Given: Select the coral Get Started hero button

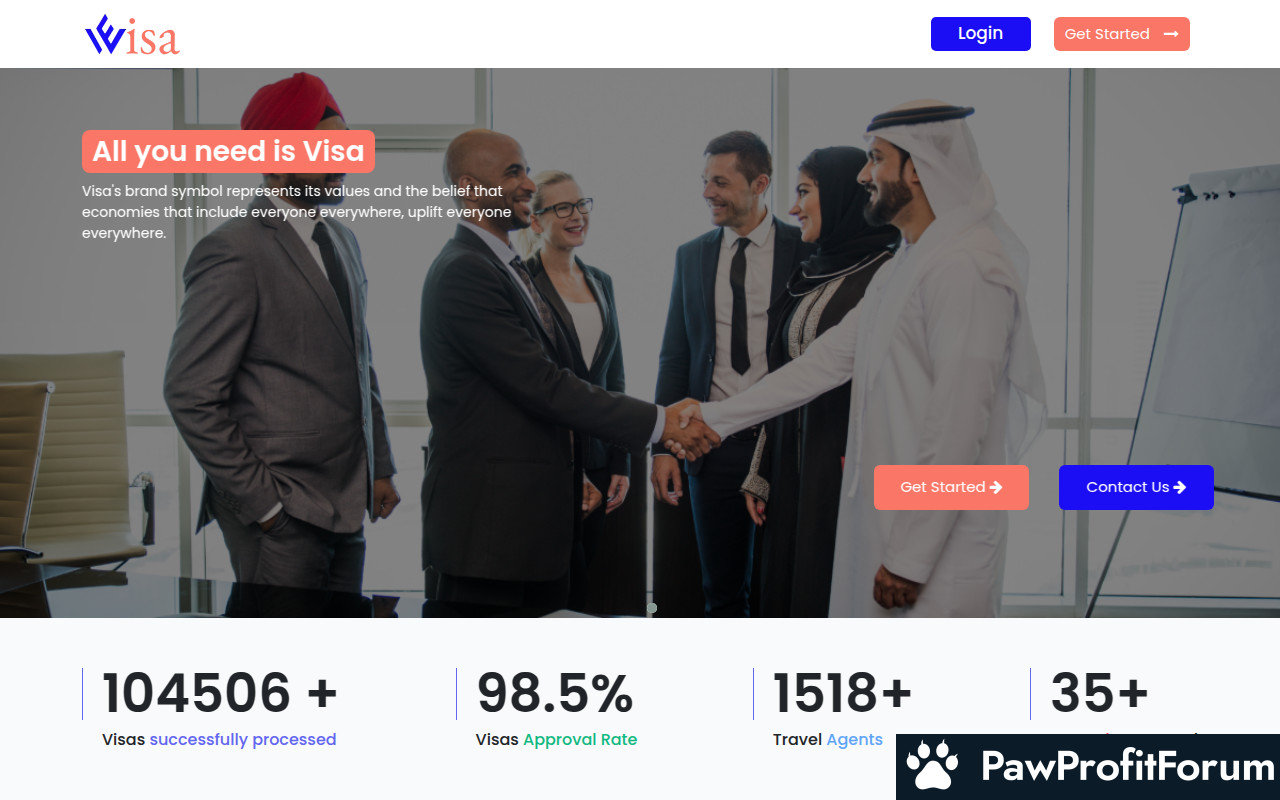Looking at the screenshot, I should click(951, 487).
